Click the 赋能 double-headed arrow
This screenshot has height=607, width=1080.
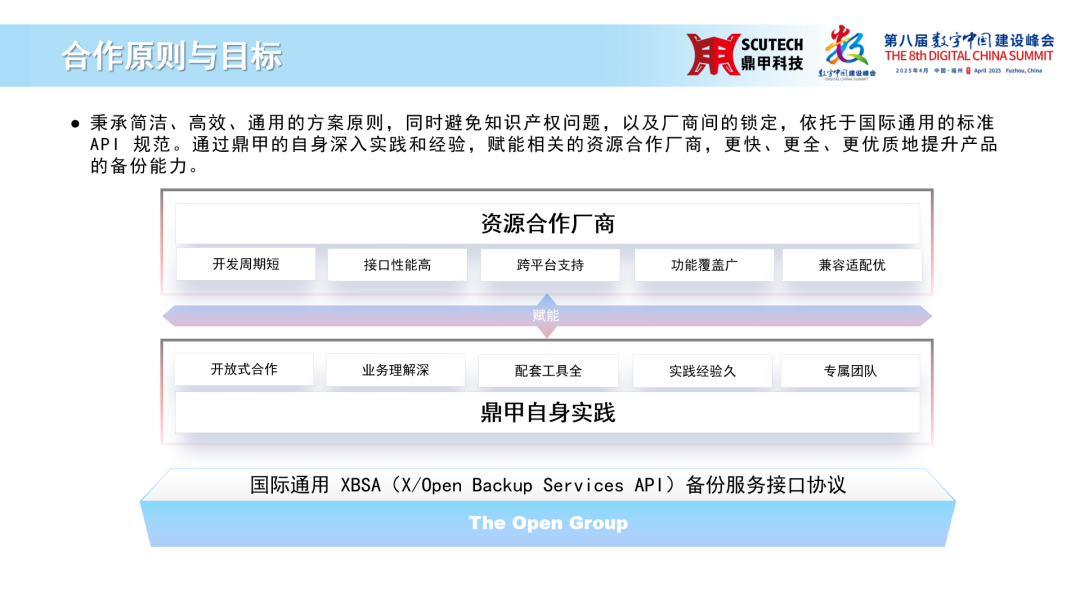point(546,315)
